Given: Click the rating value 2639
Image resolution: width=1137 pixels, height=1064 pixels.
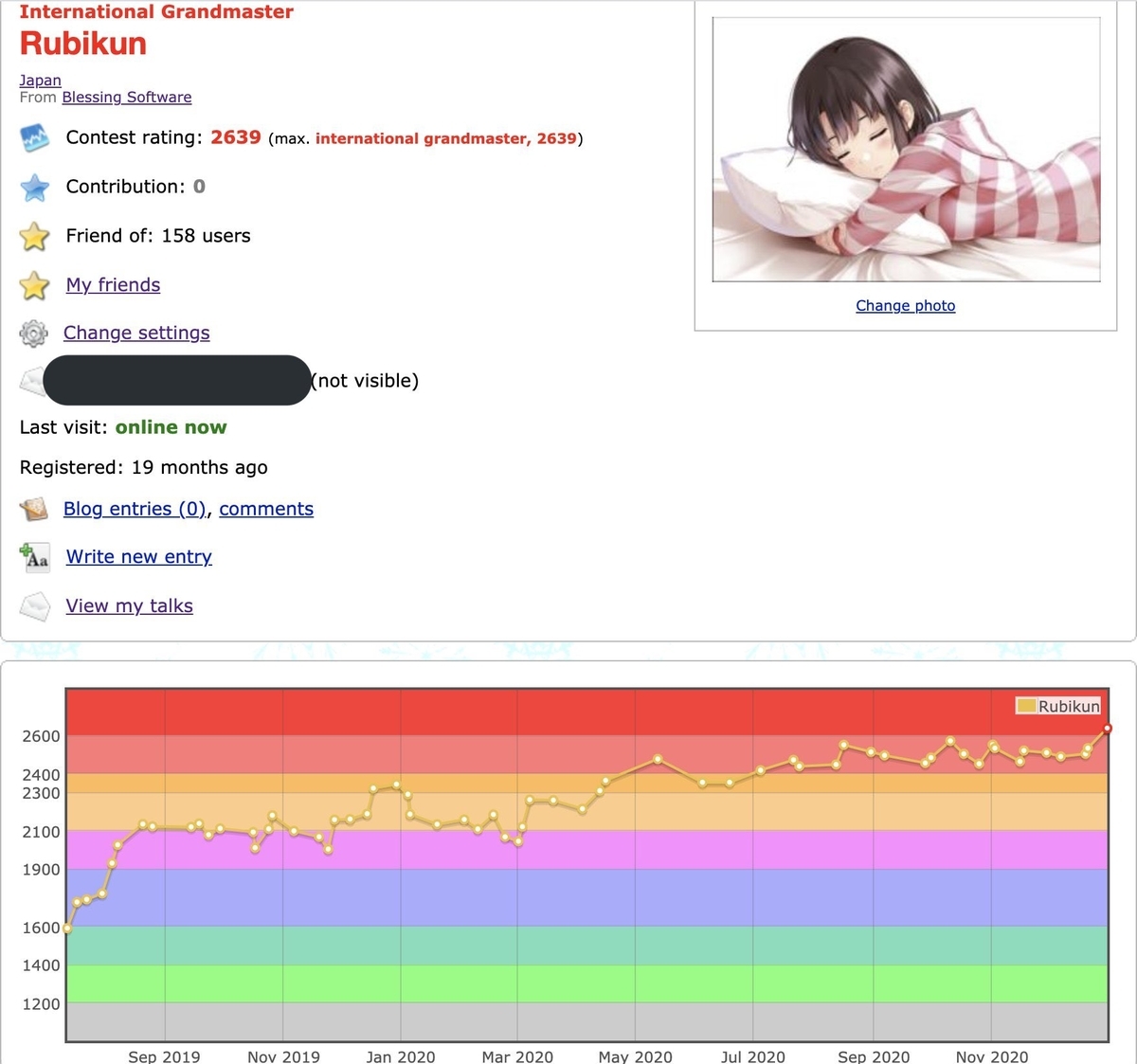Looking at the screenshot, I should click(236, 137).
